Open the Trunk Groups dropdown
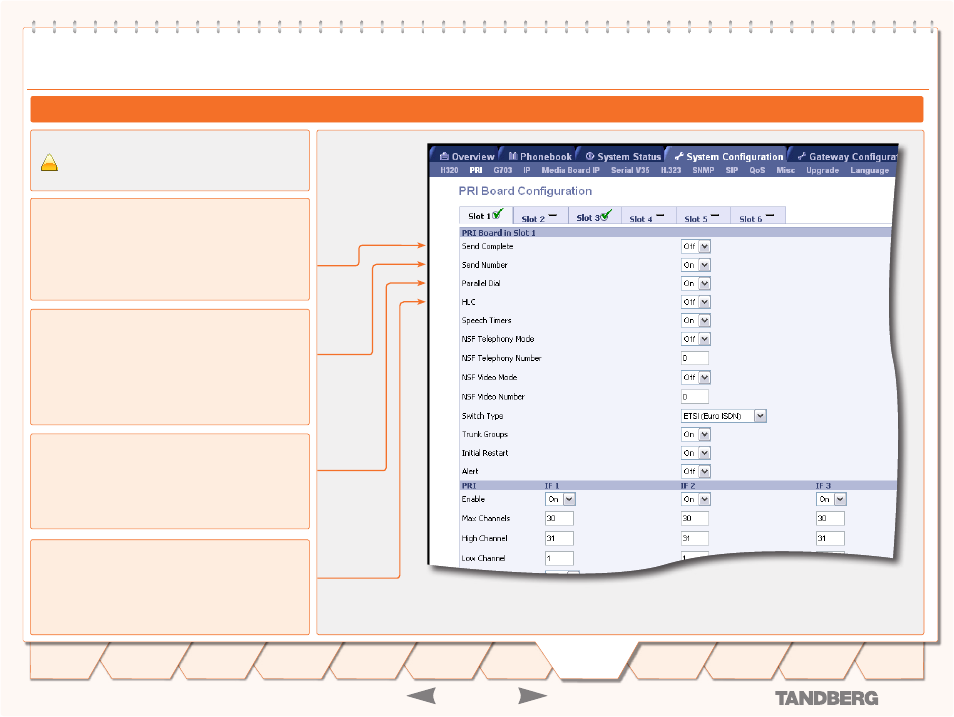 pos(695,435)
